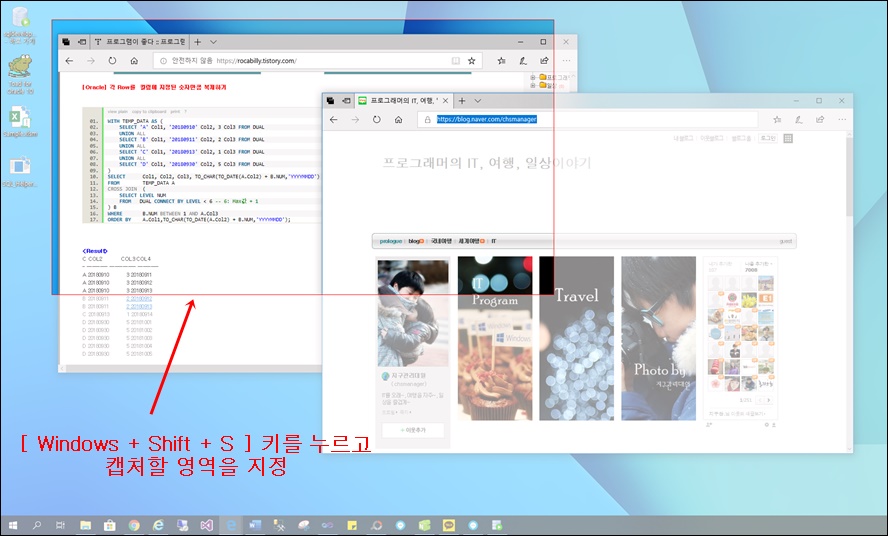This screenshot has height=536, width=888.
Task: Open tab list chevron in Naver blog window
Action: [478, 101]
